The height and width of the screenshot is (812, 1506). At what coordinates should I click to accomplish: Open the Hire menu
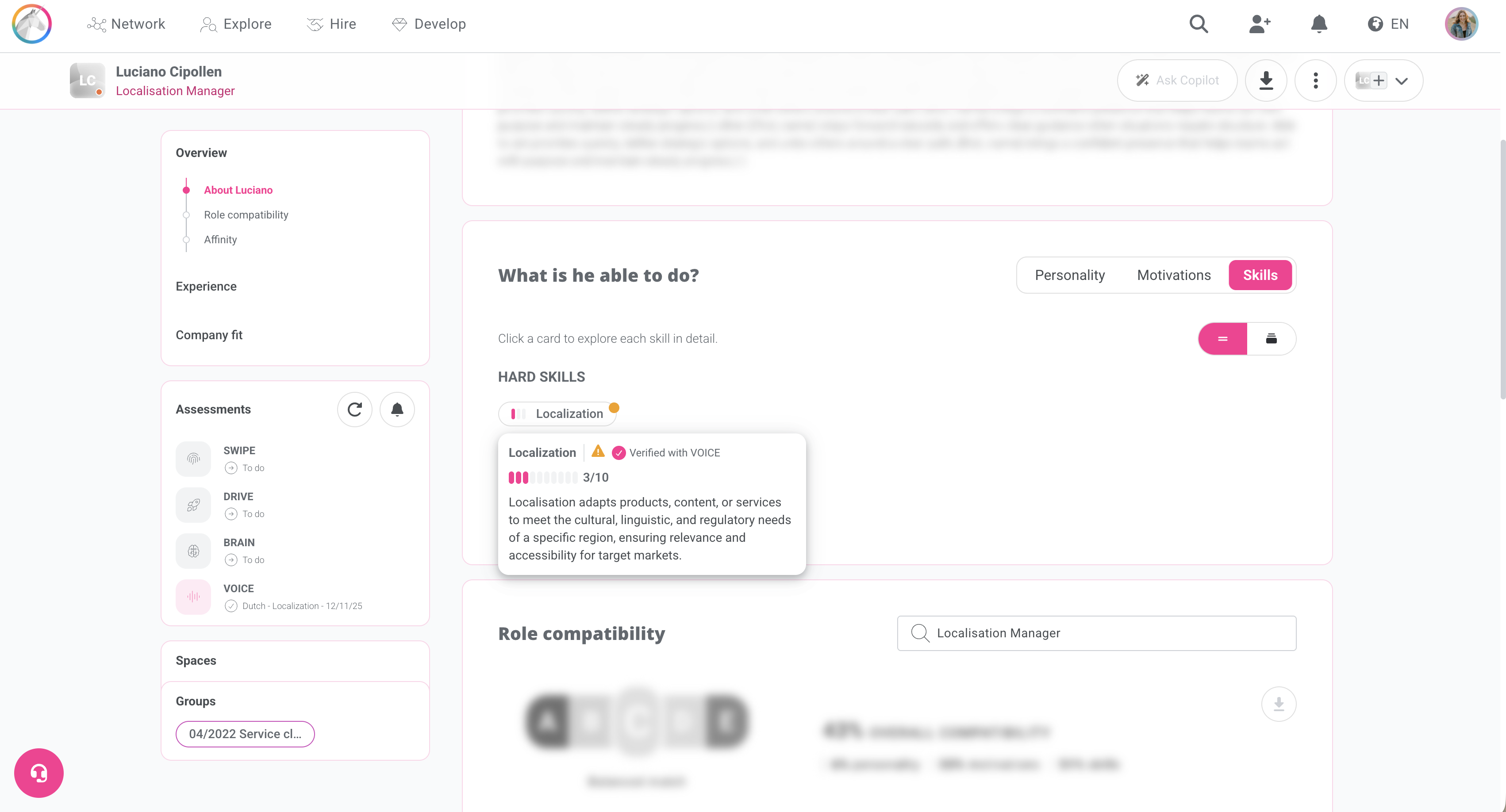coord(331,24)
